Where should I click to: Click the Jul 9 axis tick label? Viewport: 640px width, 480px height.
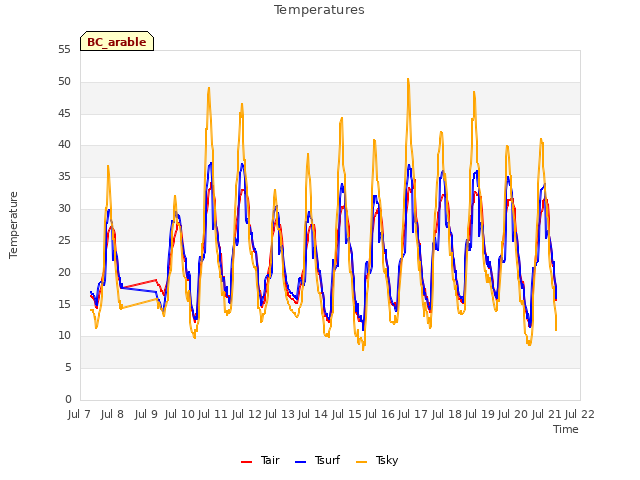click(x=146, y=414)
